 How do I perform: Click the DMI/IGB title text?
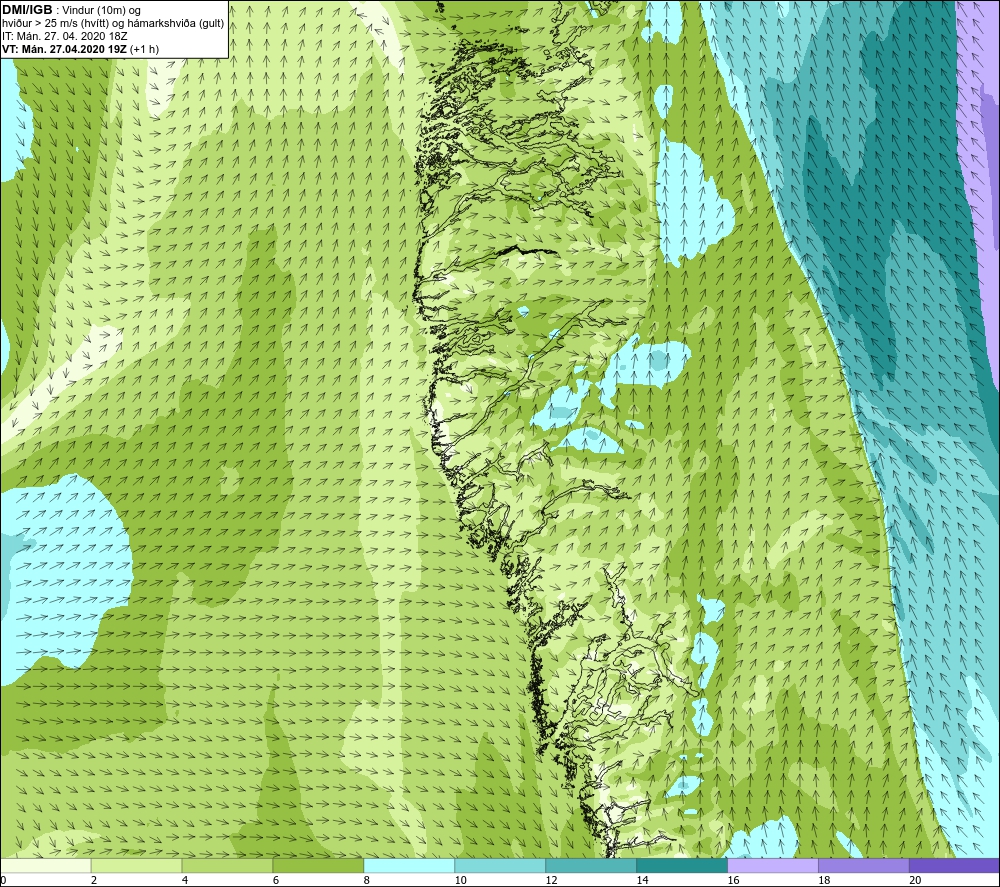[x=27, y=10]
